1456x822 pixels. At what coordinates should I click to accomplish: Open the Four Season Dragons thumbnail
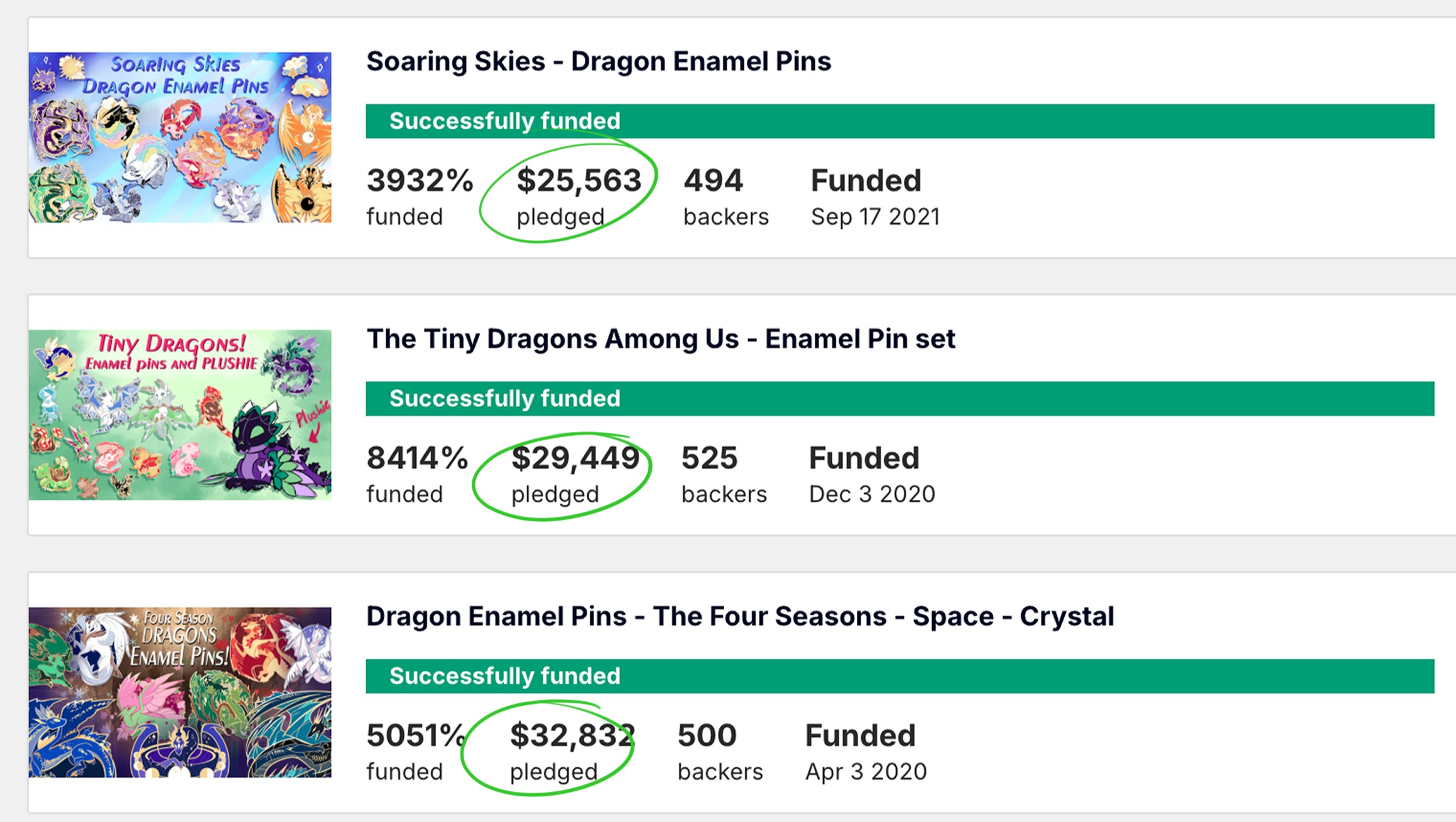point(180,693)
